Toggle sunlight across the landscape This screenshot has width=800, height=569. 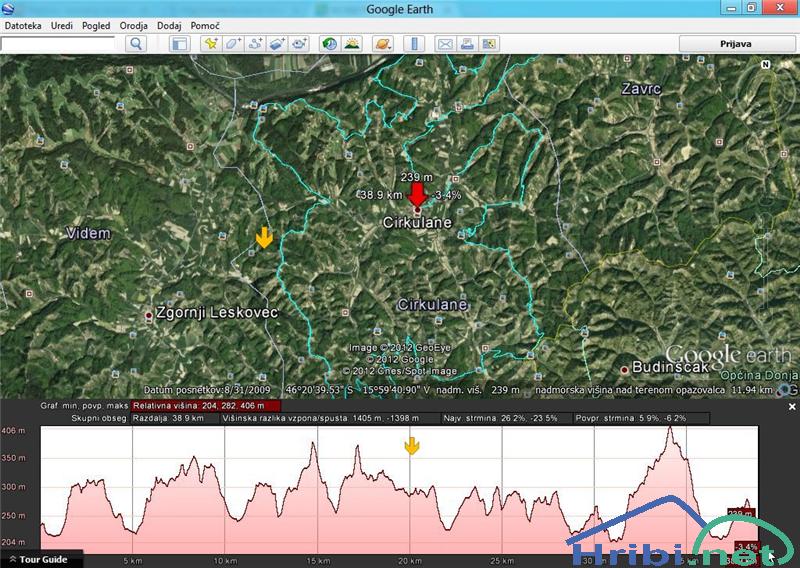pos(352,44)
